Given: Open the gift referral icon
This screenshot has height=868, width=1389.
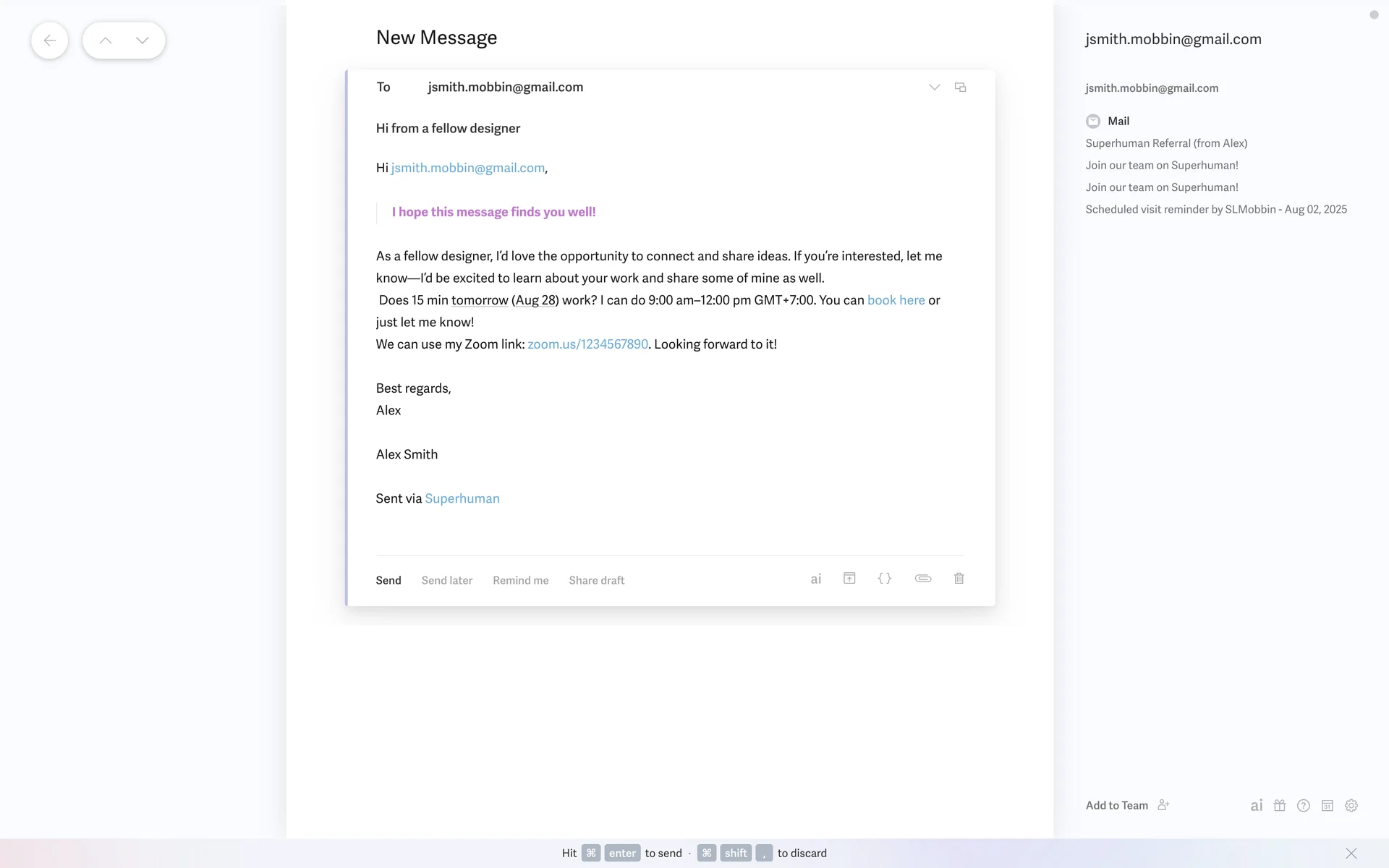Looking at the screenshot, I should tap(1279, 806).
